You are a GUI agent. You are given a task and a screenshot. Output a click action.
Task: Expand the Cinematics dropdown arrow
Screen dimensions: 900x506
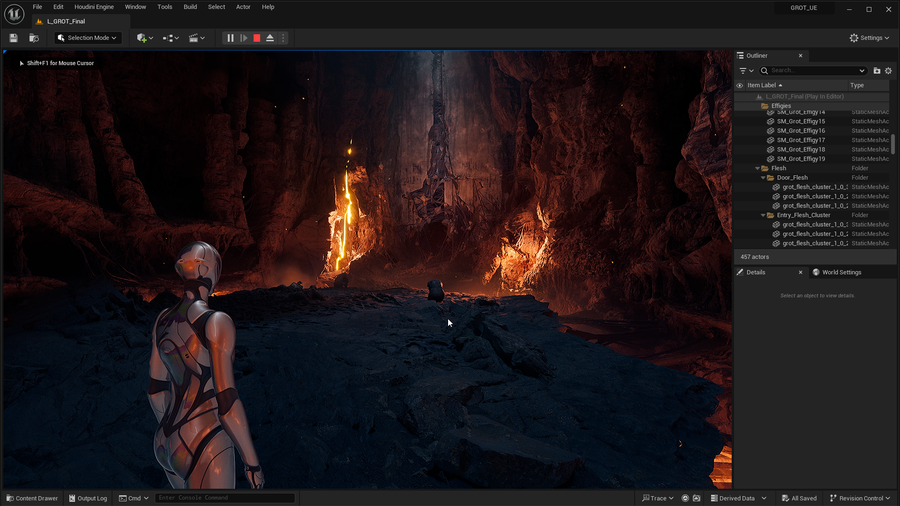pyautogui.click(x=203, y=38)
